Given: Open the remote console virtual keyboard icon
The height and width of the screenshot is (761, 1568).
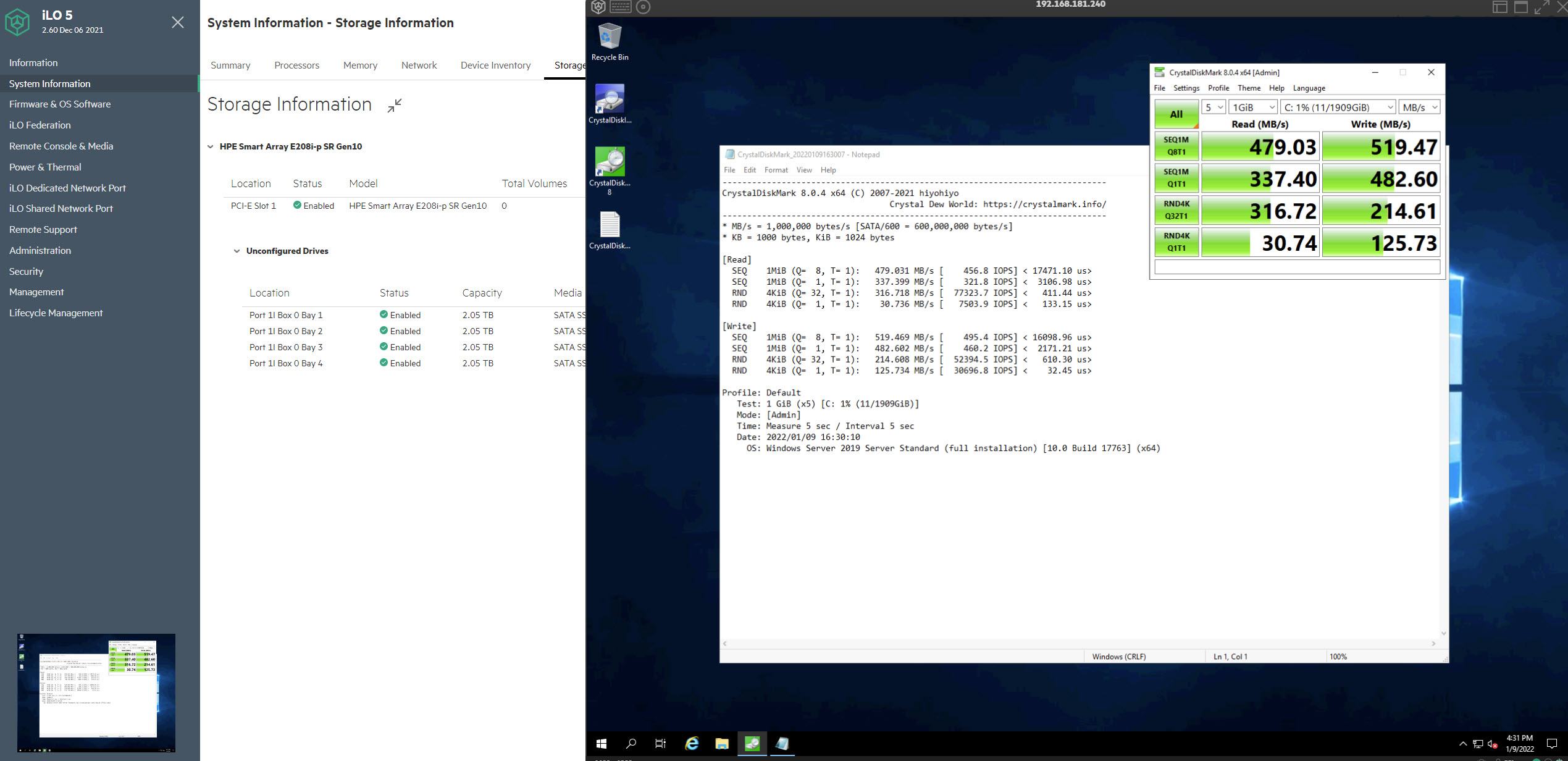Looking at the screenshot, I should pos(620,7).
